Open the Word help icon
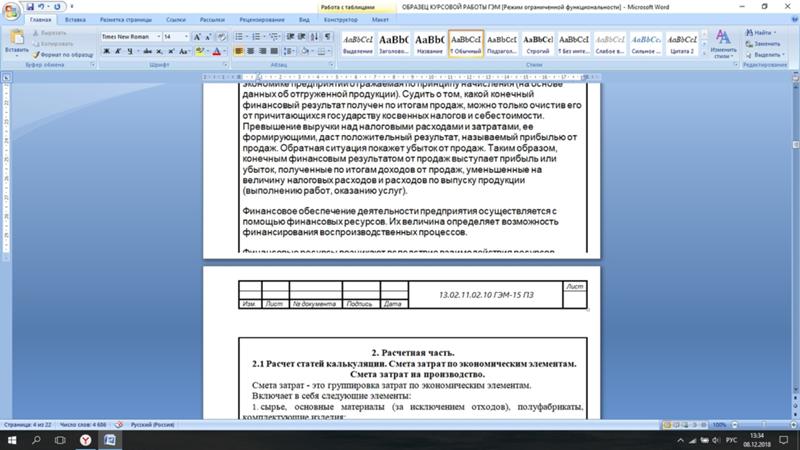This screenshot has height=450, width=800. tap(794, 19)
